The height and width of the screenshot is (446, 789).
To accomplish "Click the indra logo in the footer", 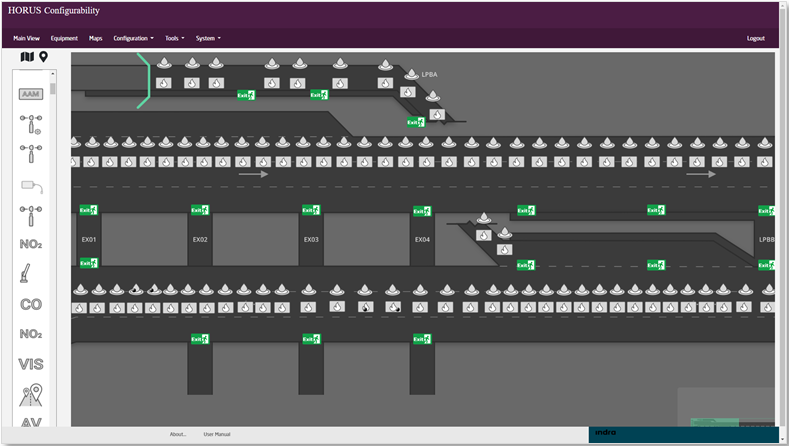I will tap(605, 432).
